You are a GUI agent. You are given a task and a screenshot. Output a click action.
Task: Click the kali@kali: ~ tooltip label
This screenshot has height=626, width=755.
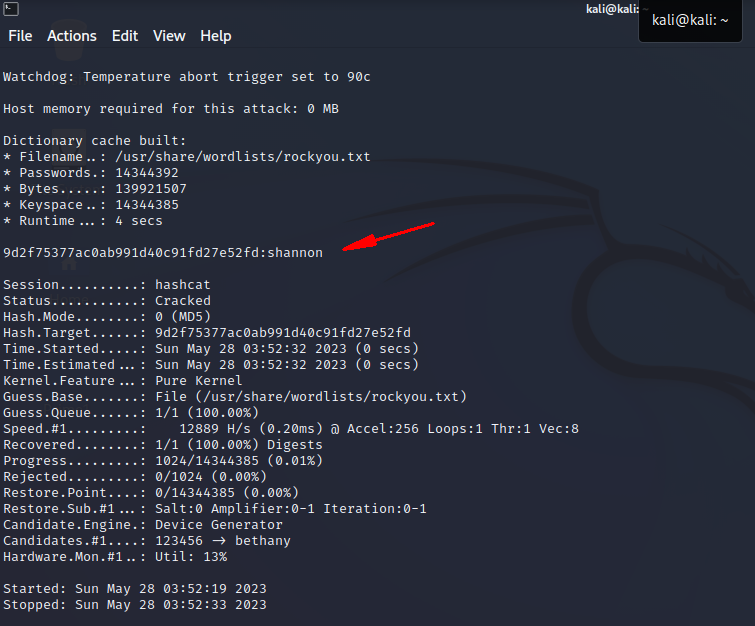coord(692,20)
